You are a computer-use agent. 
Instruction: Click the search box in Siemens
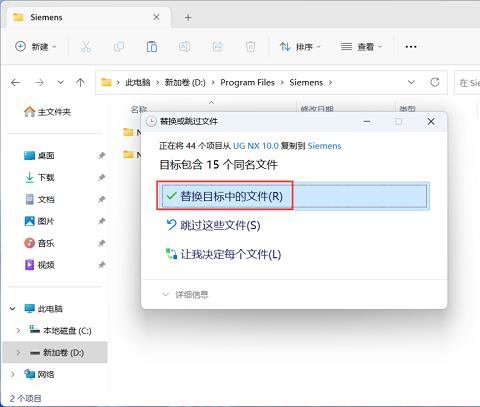click(x=467, y=83)
